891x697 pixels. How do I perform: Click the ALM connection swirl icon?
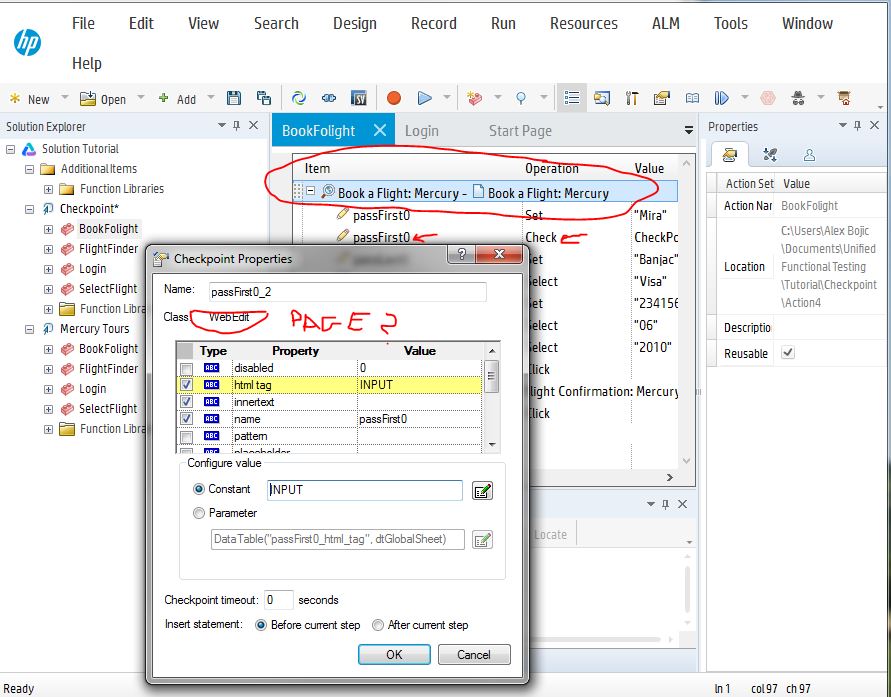(299, 98)
